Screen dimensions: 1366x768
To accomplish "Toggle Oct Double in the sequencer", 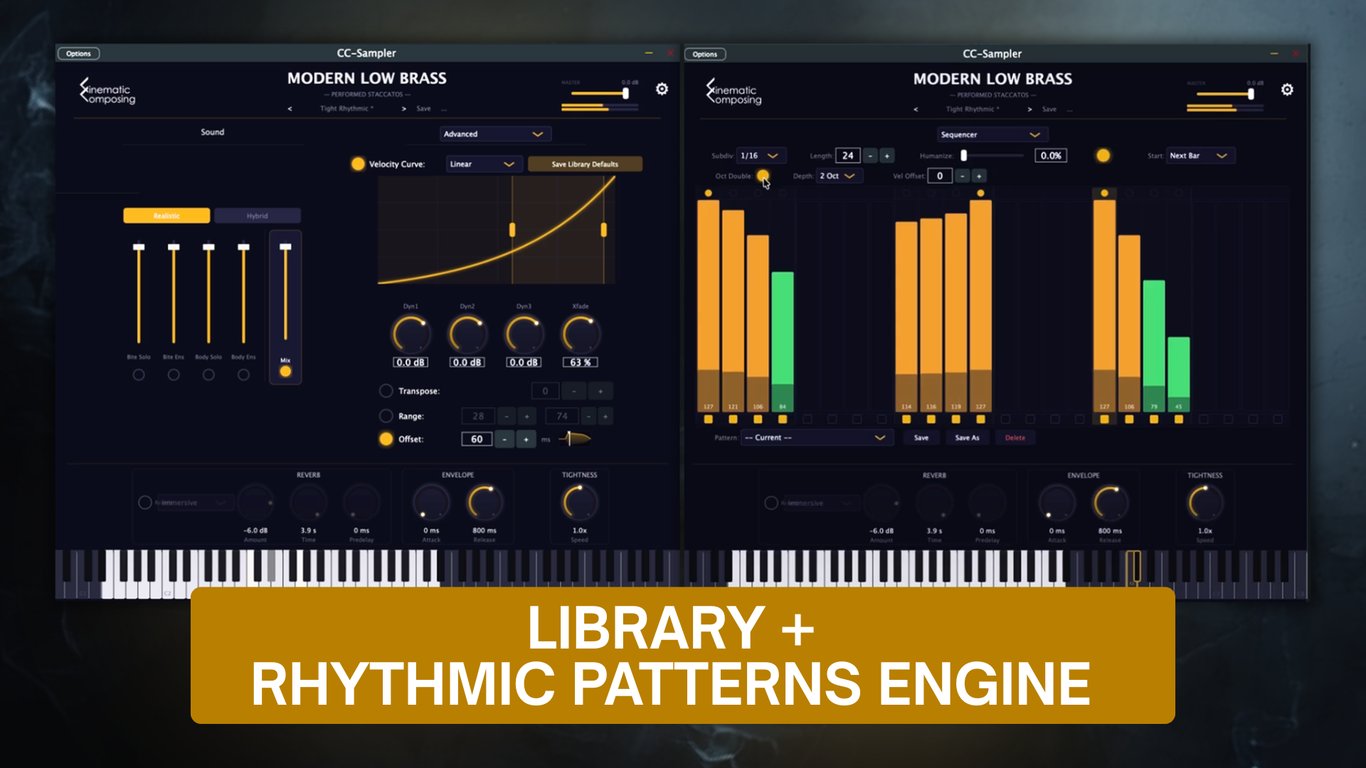I will tap(763, 176).
